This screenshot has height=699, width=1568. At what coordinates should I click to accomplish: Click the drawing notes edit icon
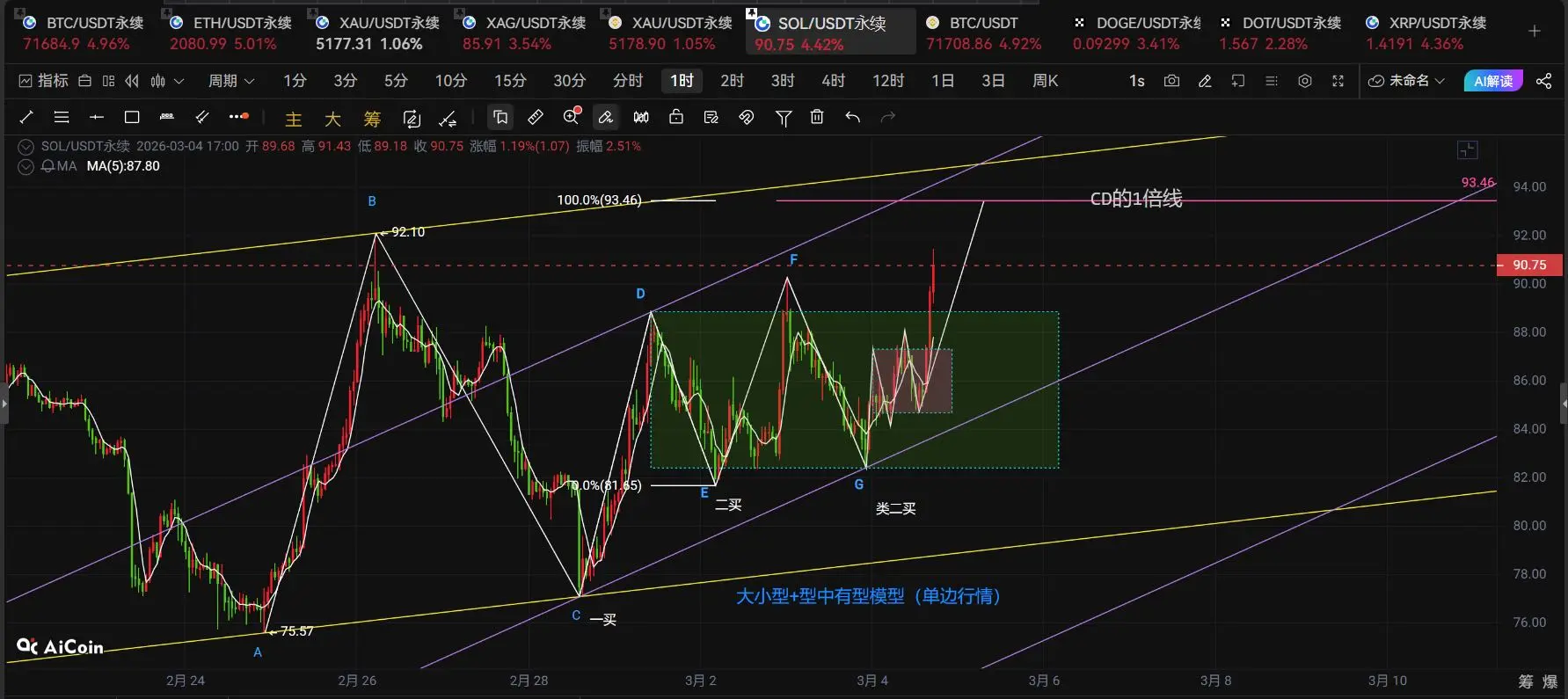[x=711, y=117]
